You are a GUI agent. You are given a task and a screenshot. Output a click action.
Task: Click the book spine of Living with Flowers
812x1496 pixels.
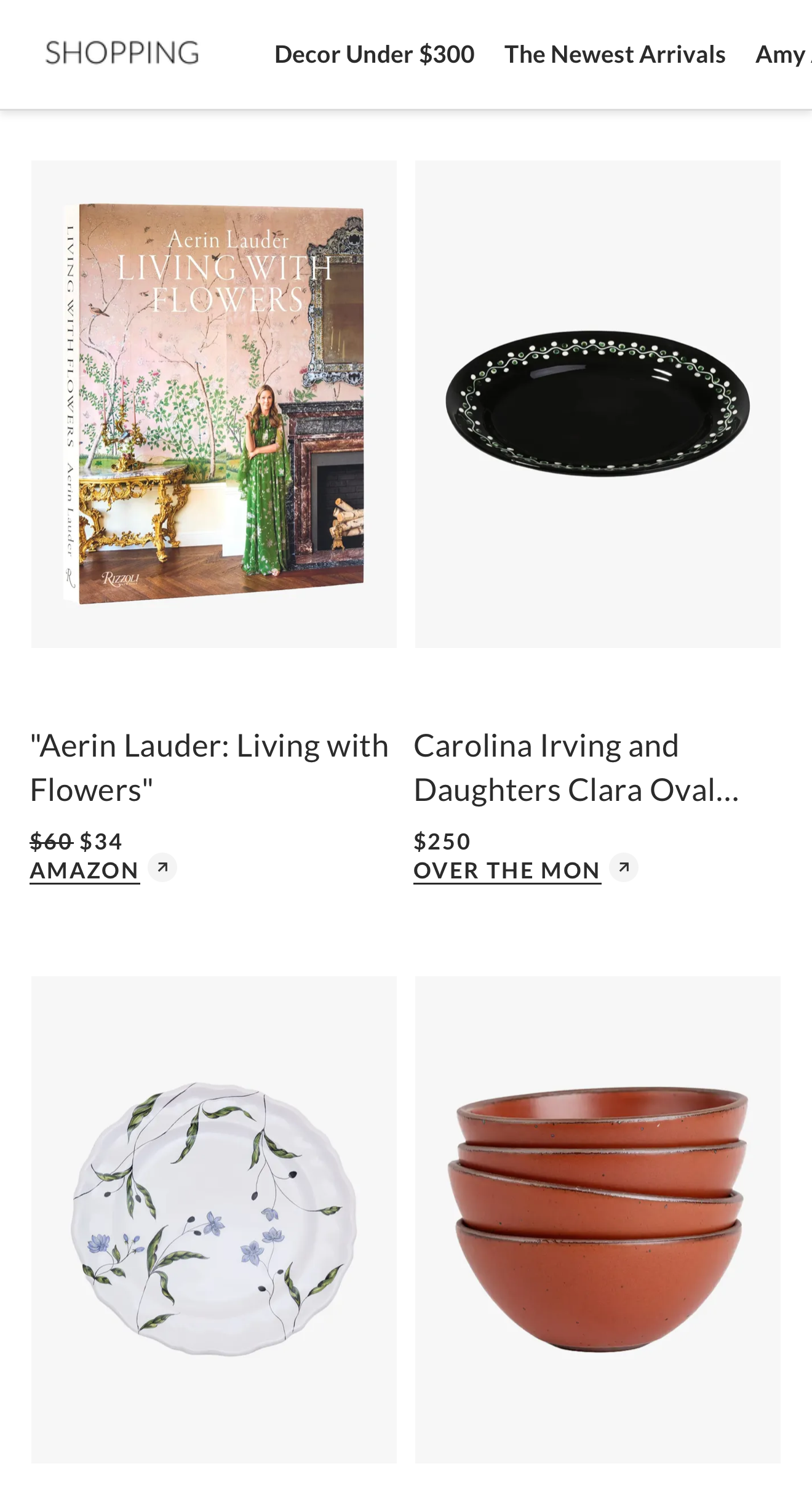pos(71,403)
